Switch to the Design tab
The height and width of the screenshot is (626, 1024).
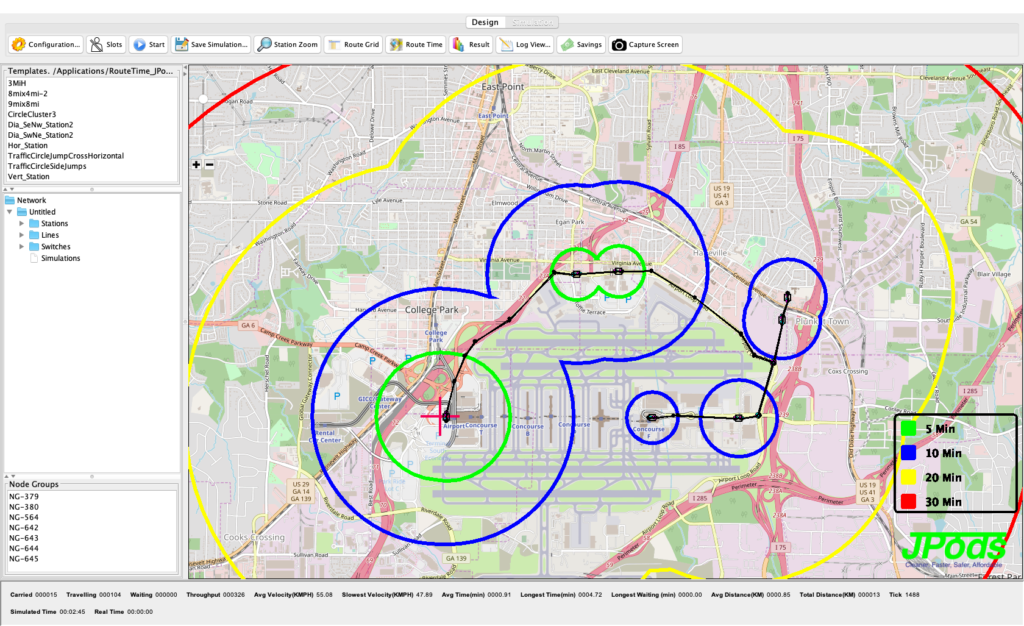coord(484,21)
